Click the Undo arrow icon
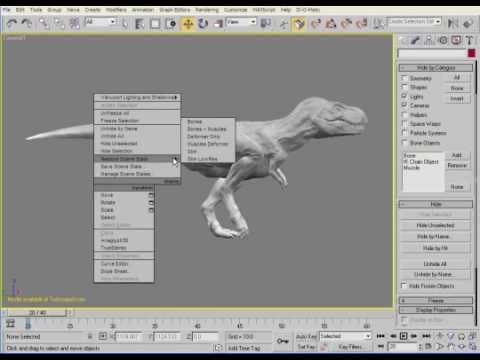Image resolution: width=480 pixels, height=360 pixels. coord(12,23)
